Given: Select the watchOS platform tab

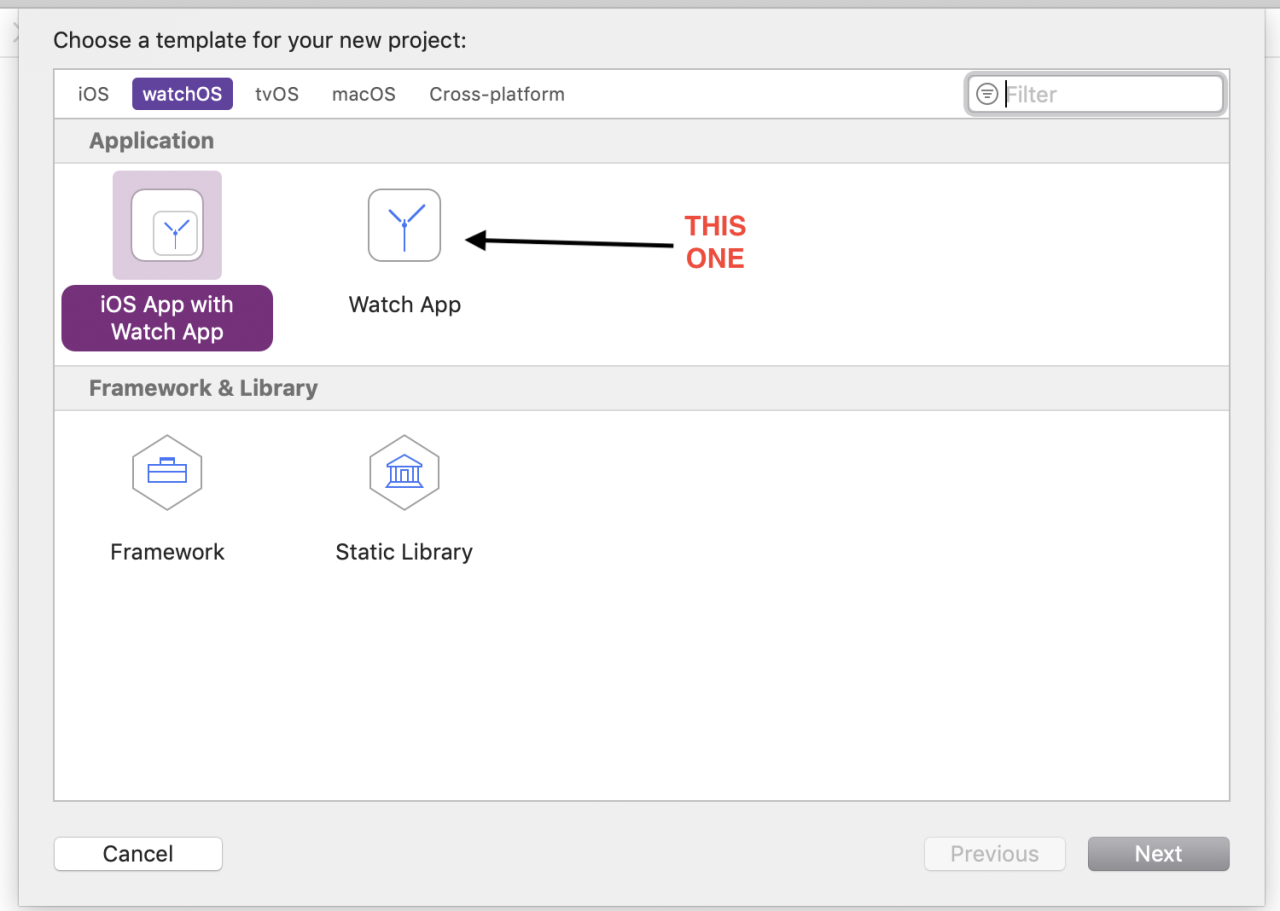Looking at the screenshot, I should (x=182, y=94).
